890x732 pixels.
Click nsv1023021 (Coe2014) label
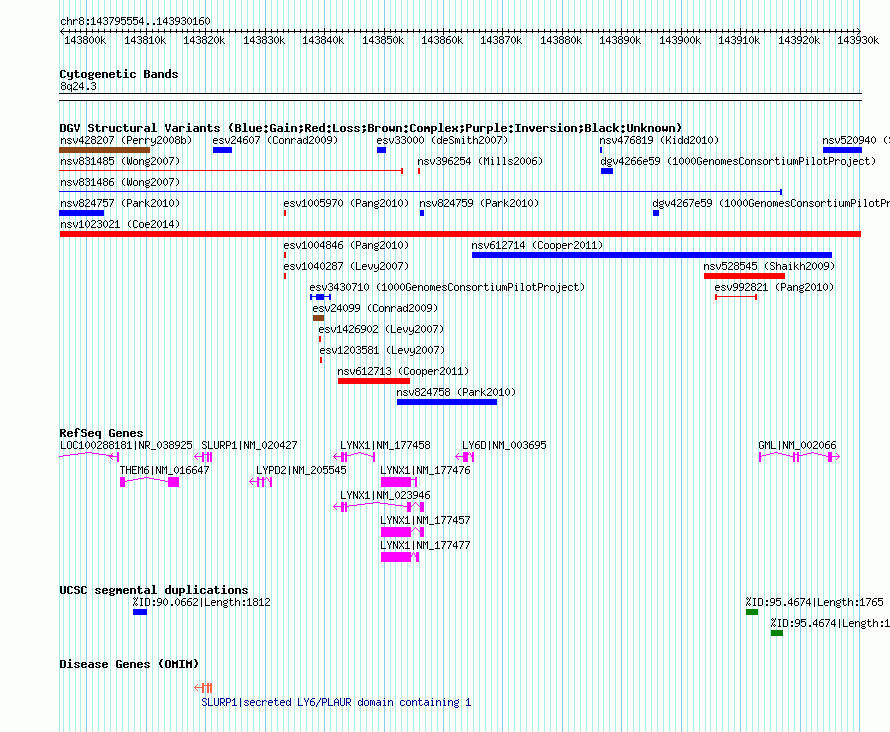pyautogui.click(x=120, y=224)
